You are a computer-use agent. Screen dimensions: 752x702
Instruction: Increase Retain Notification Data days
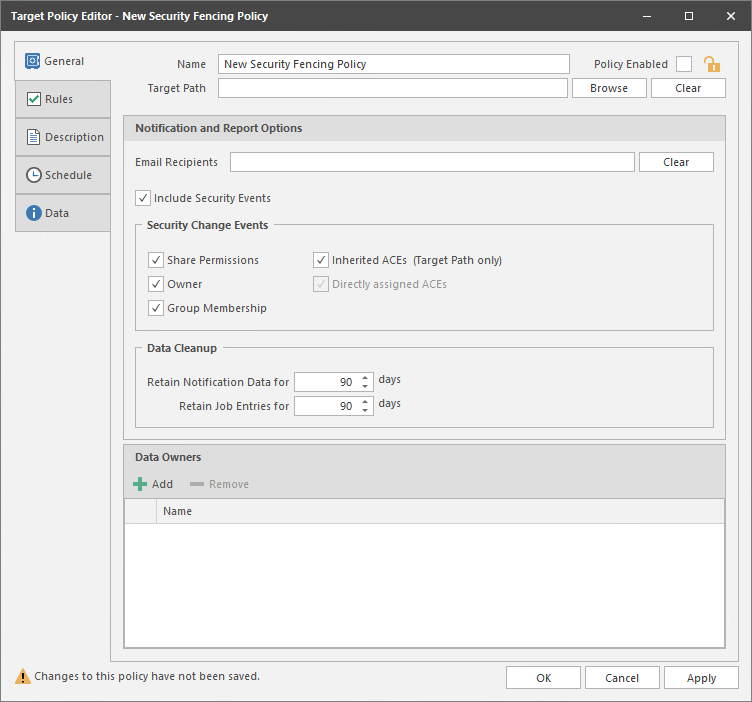(x=365, y=377)
